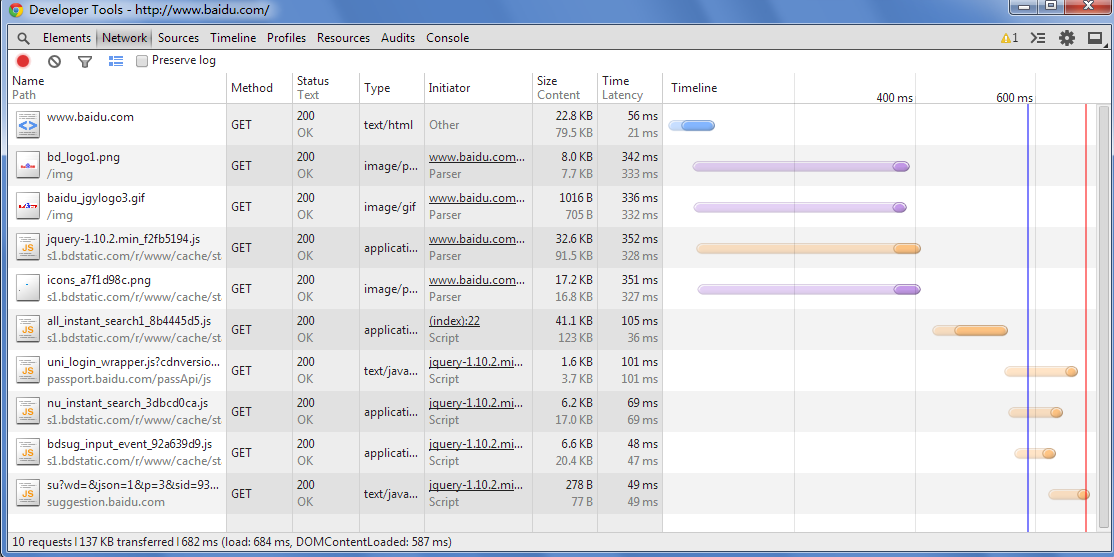Sort by the Timeline column header
1114x557 pixels.
[x=694, y=88]
